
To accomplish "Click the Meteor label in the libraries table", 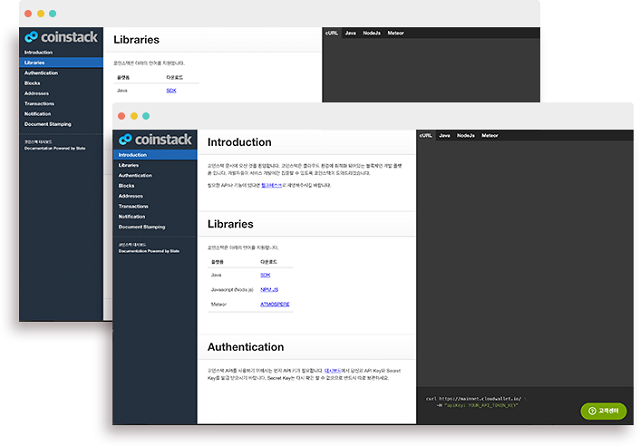I will (218, 304).
